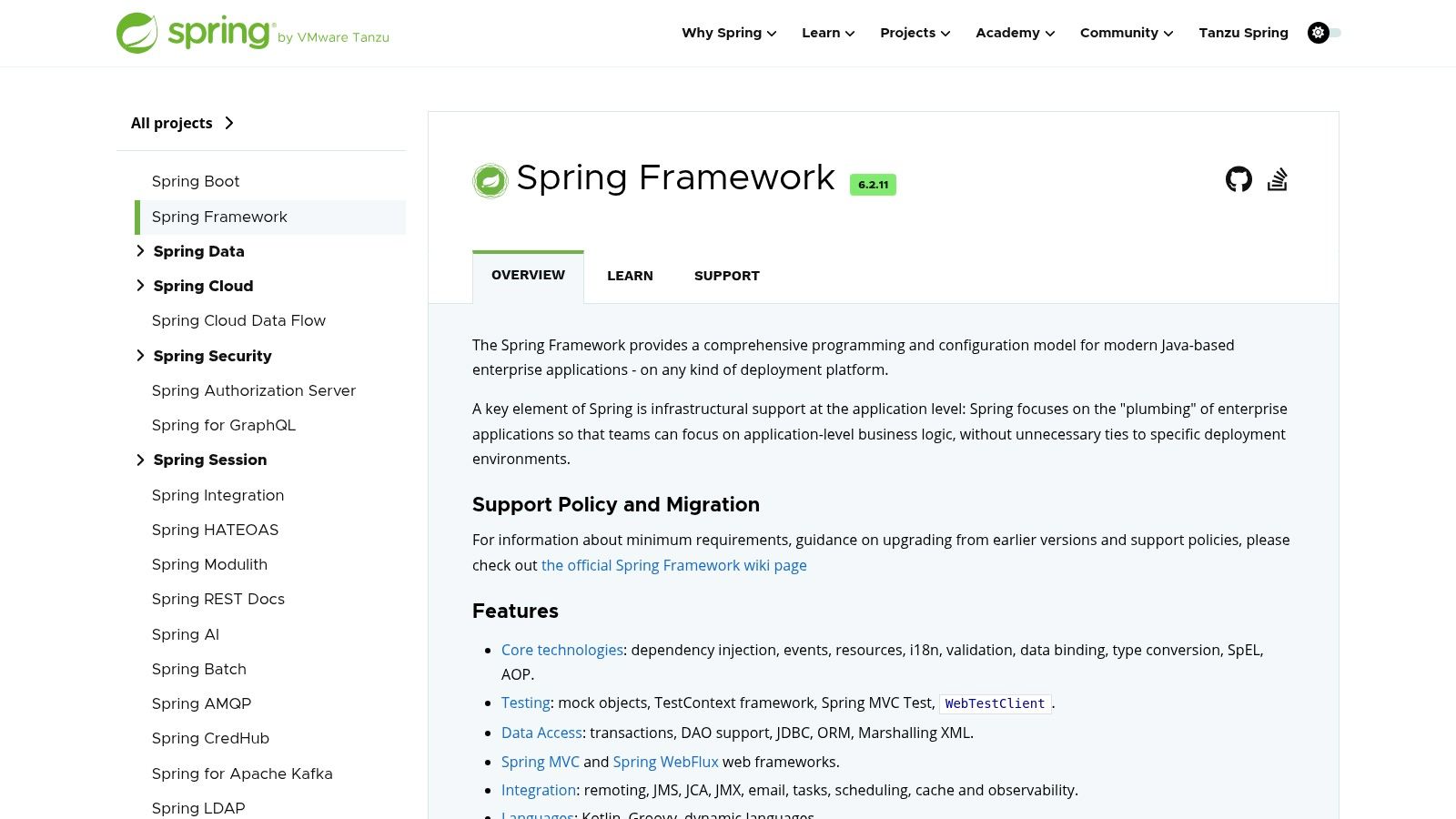Follow the Data Access link
This screenshot has height=819, width=1456.
tap(541, 733)
